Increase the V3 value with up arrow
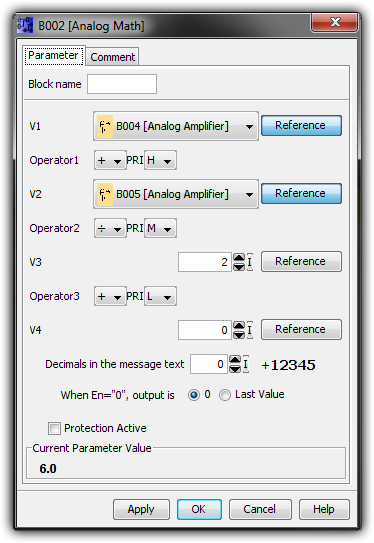The height and width of the screenshot is (543, 374). tap(239, 258)
